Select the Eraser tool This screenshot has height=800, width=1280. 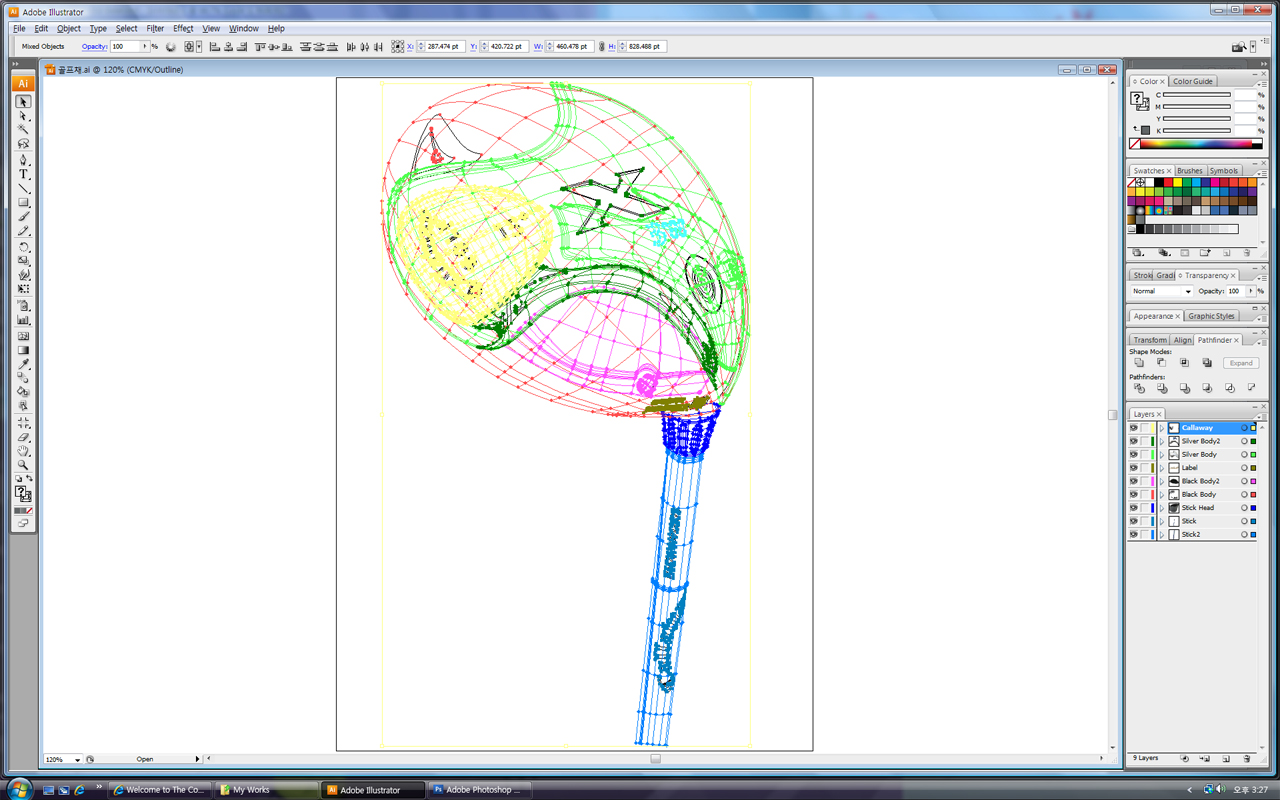(x=23, y=437)
